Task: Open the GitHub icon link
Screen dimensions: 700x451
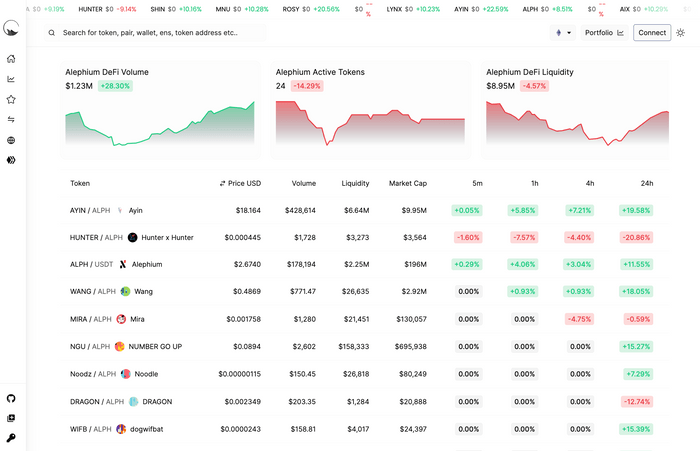Action: point(11,398)
